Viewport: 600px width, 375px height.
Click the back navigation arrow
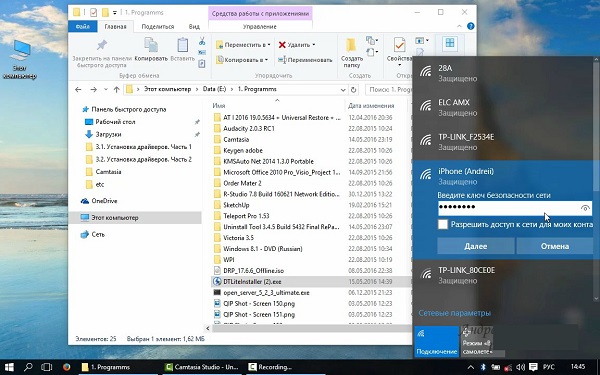coord(78,90)
